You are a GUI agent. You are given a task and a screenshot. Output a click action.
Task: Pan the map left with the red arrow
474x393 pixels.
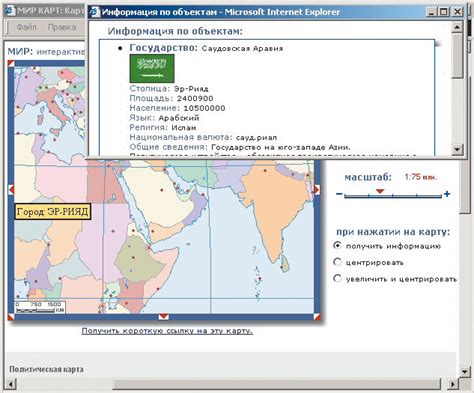coord(11,190)
